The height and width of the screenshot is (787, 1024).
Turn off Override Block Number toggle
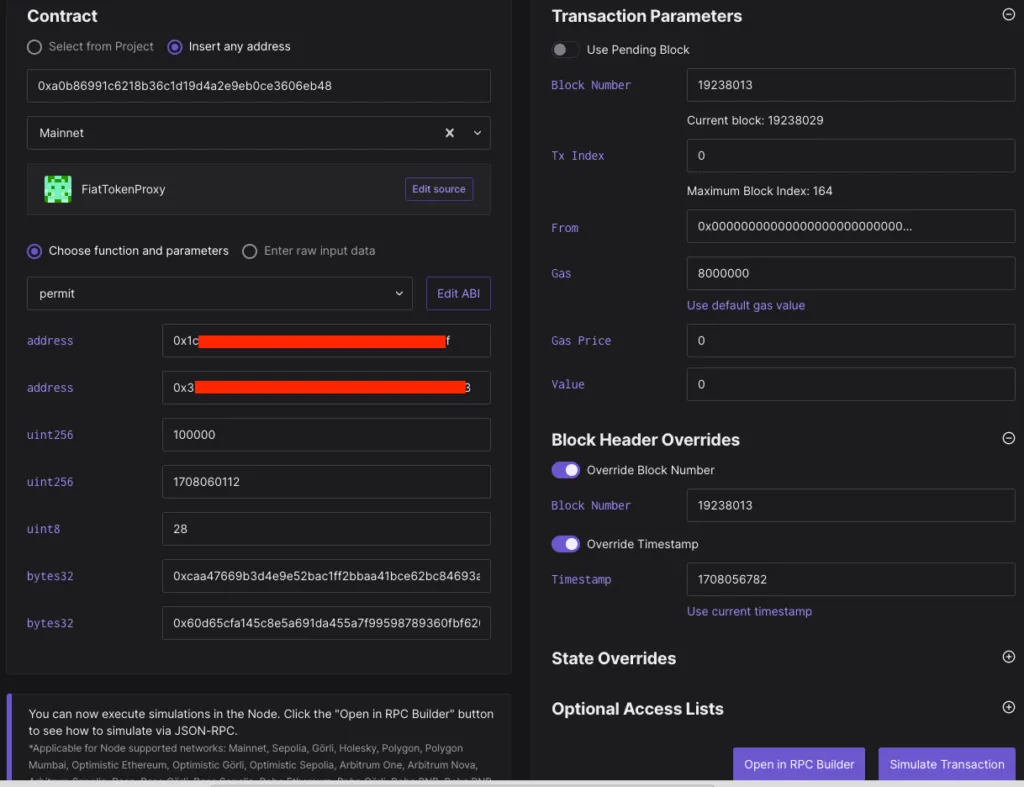pos(565,470)
